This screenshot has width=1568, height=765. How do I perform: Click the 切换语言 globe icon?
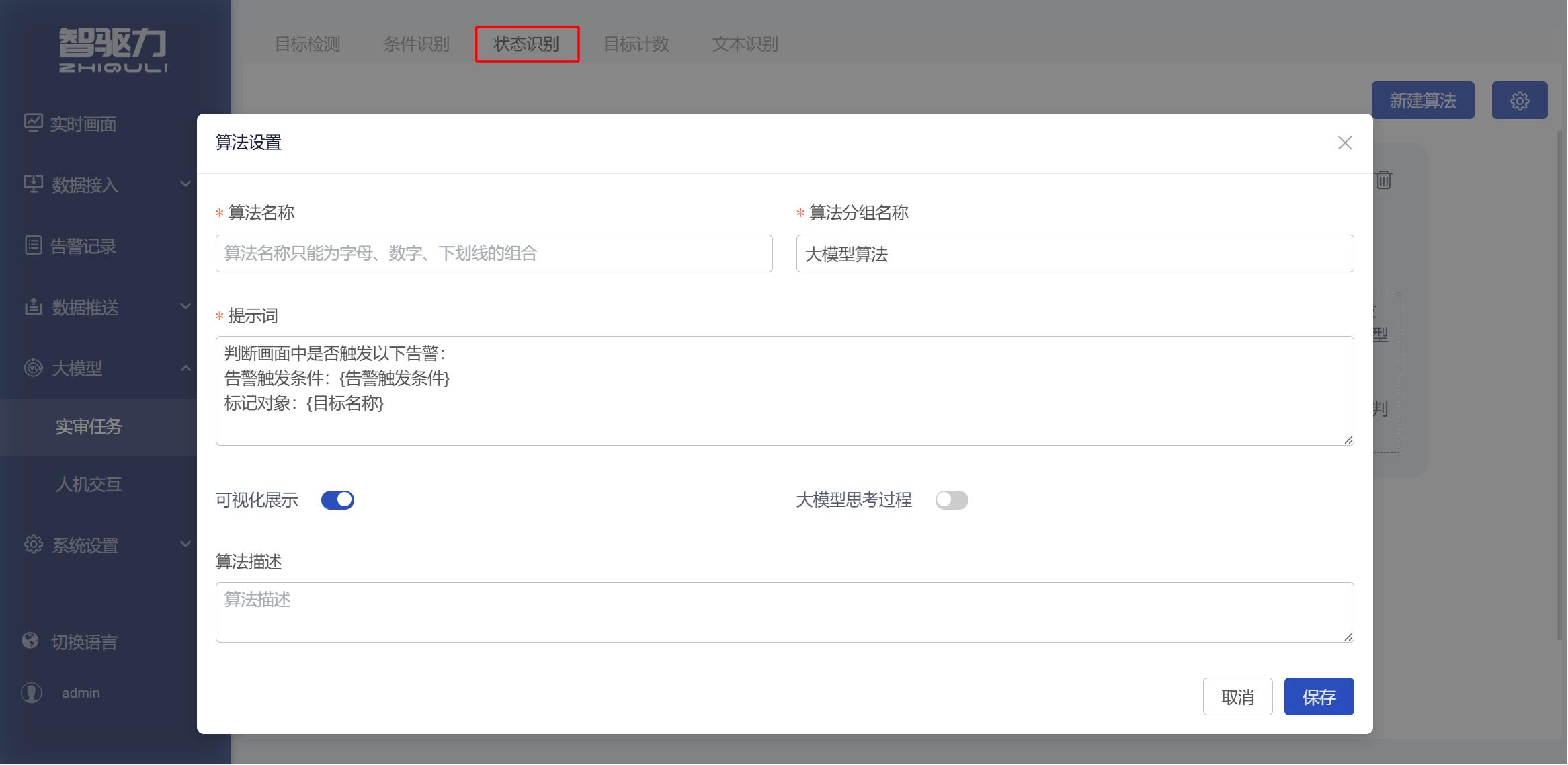(x=30, y=641)
